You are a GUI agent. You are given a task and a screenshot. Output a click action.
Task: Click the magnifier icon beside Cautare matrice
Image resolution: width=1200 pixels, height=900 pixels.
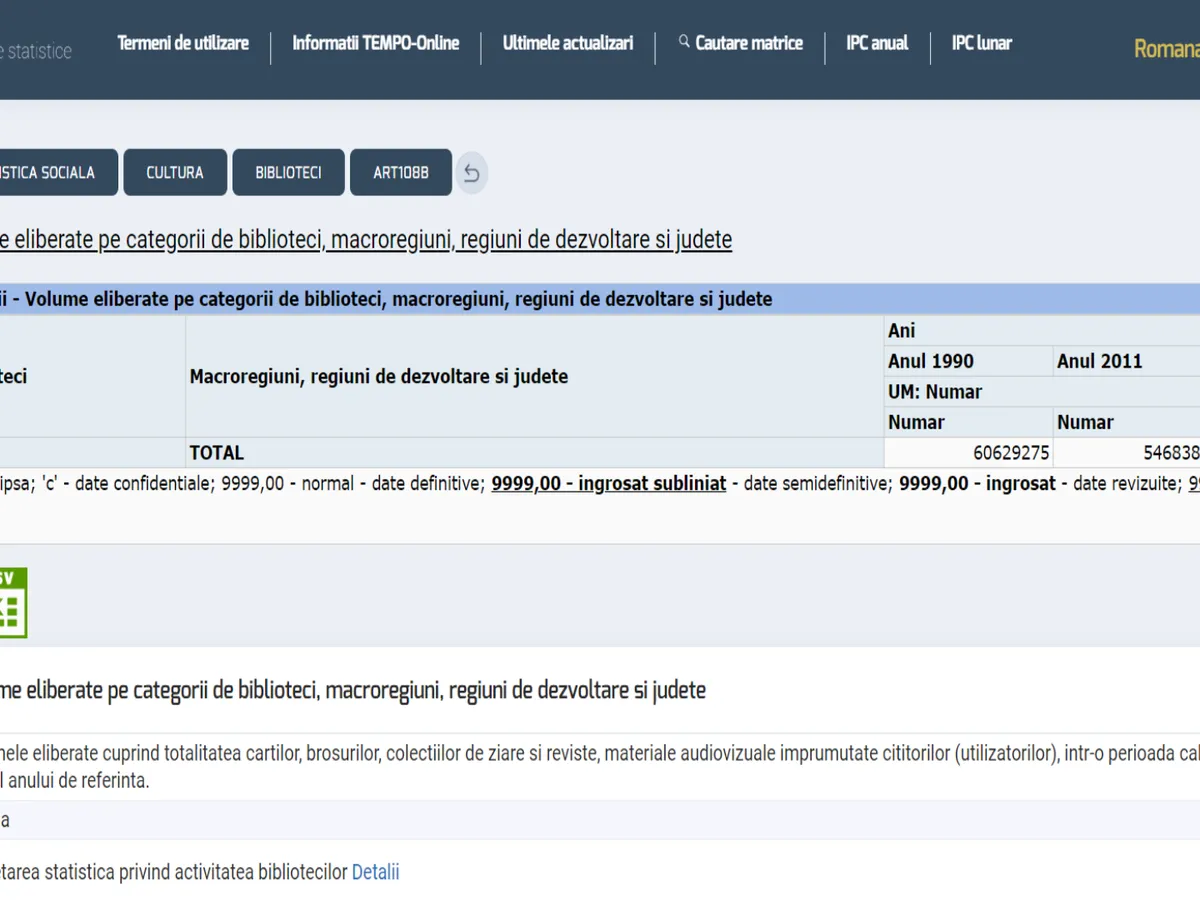pos(685,42)
